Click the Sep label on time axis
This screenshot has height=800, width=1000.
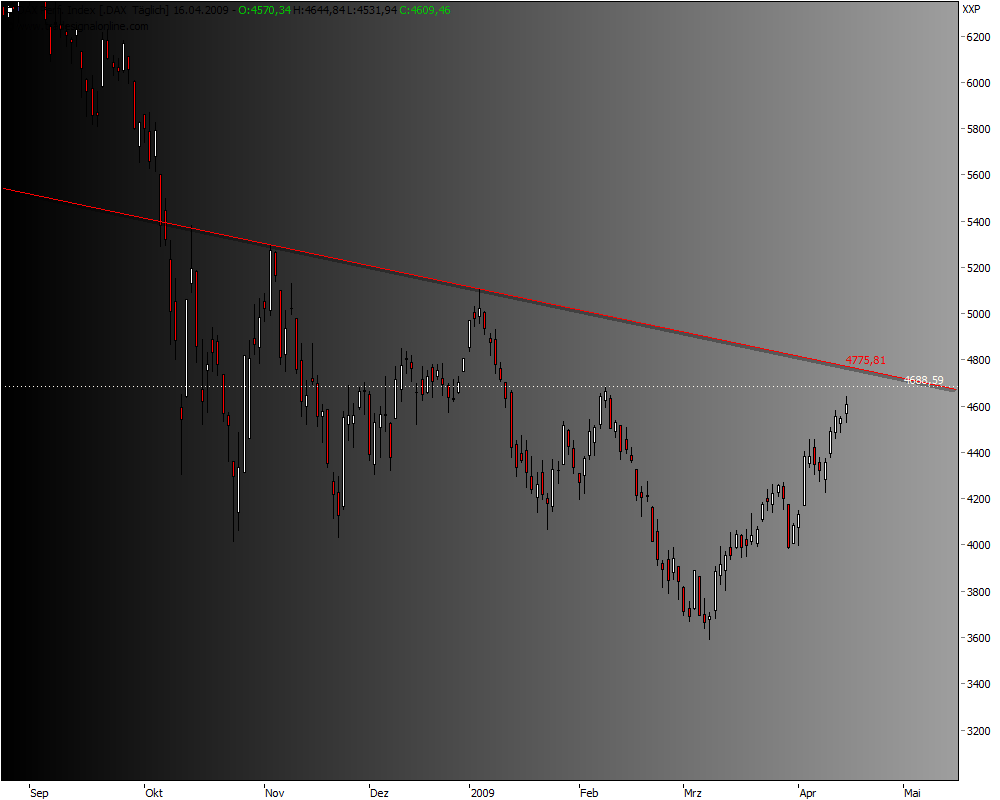tap(38, 792)
